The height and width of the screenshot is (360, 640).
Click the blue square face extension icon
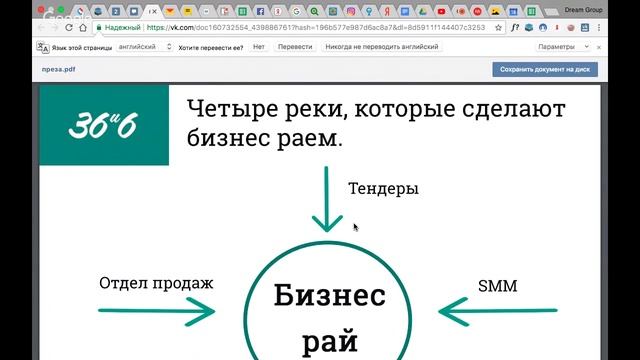click(585, 27)
